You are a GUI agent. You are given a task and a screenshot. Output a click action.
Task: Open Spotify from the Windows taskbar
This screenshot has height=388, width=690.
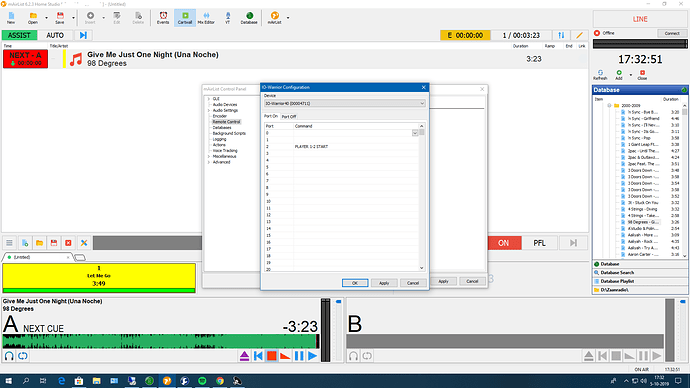[x=202, y=381]
